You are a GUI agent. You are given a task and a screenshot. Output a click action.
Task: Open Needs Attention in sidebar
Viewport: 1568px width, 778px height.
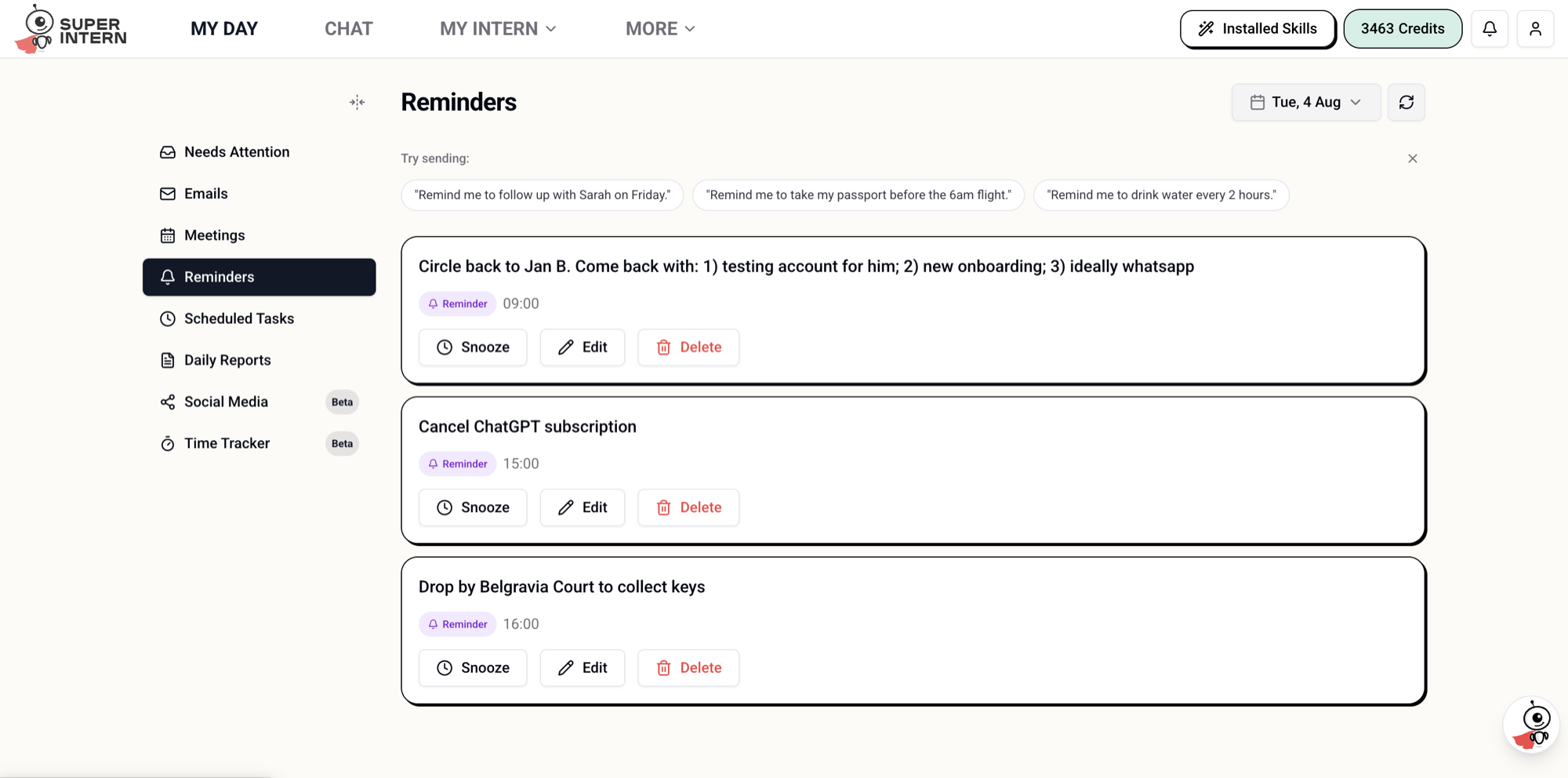click(259, 152)
